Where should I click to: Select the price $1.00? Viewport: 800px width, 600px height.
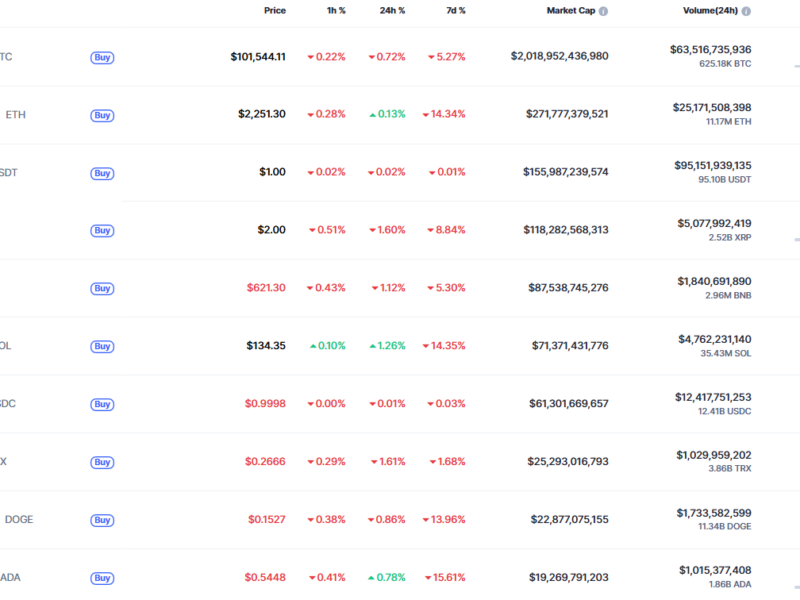tap(272, 172)
